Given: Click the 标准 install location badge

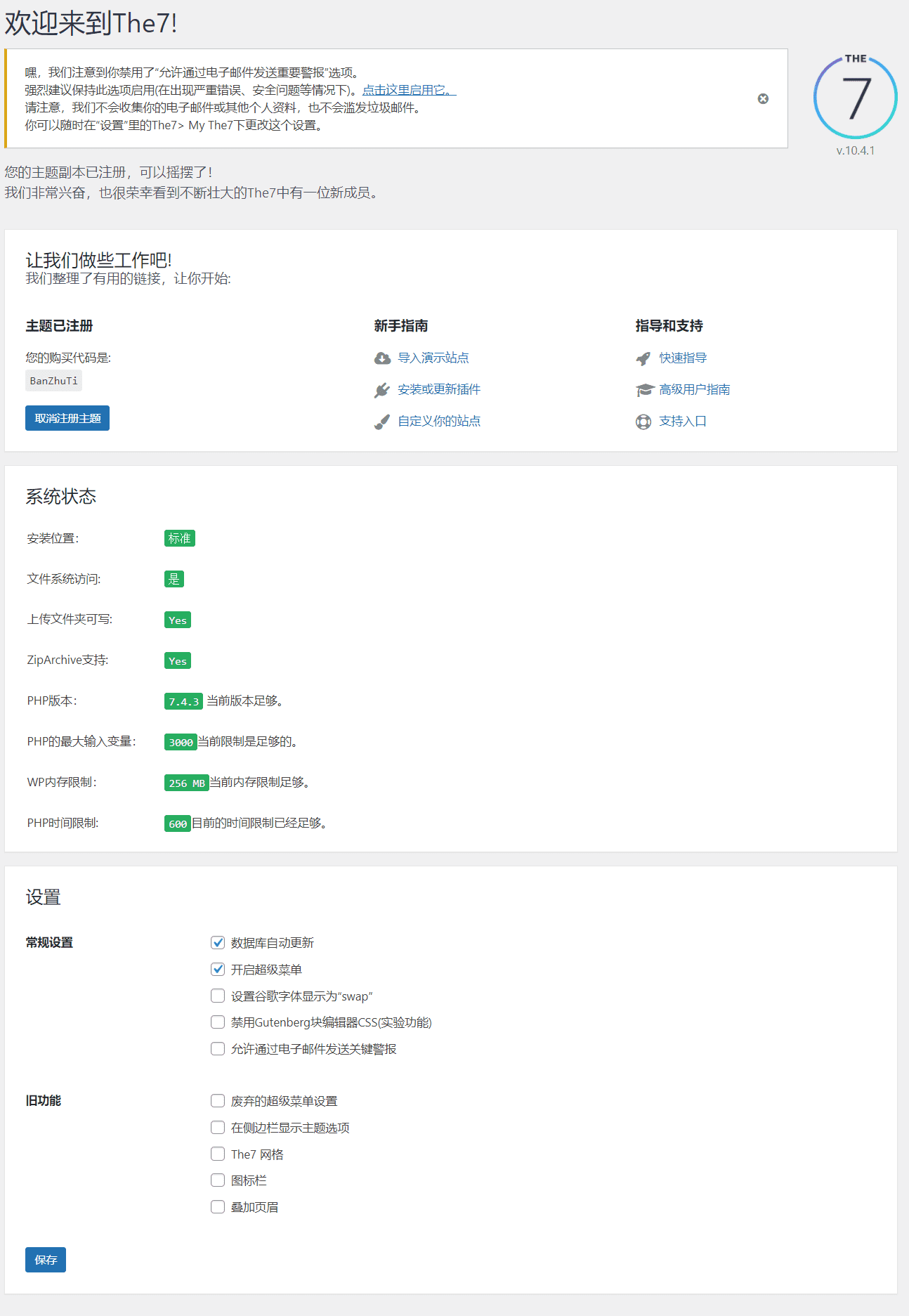Looking at the screenshot, I should tap(180, 538).
